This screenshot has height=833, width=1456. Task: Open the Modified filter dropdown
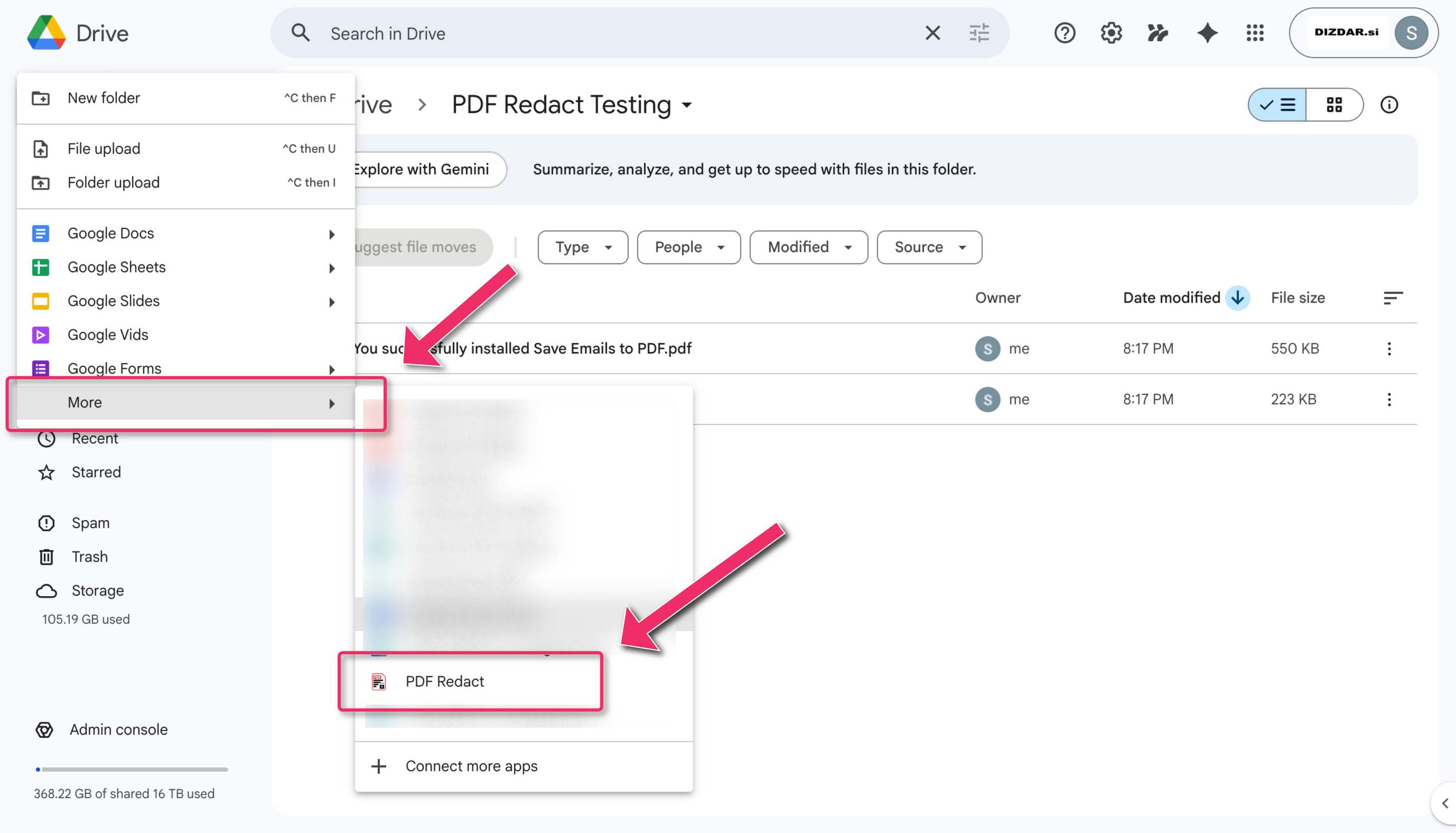coord(808,247)
